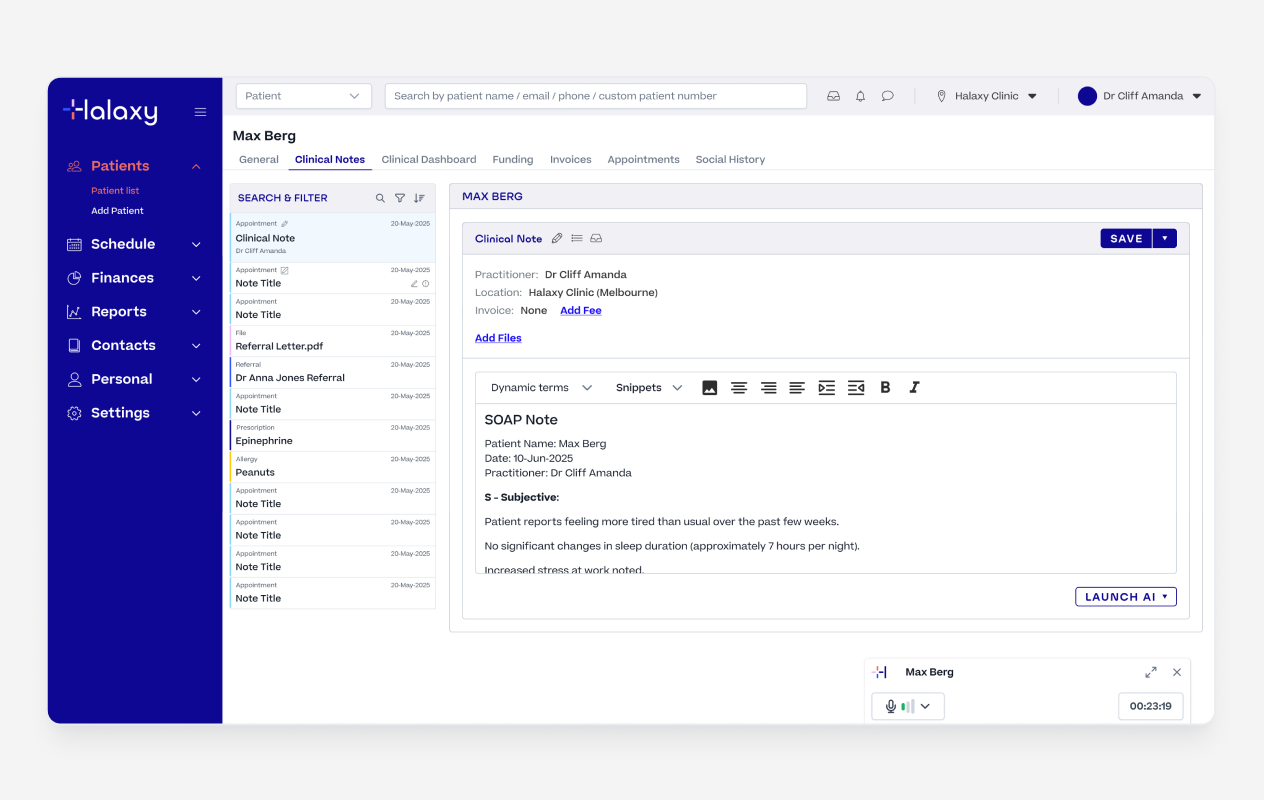1264x800 pixels.
Task: Open Add Patient in the sidebar
Action: pyautogui.click(x=117, y=211)
